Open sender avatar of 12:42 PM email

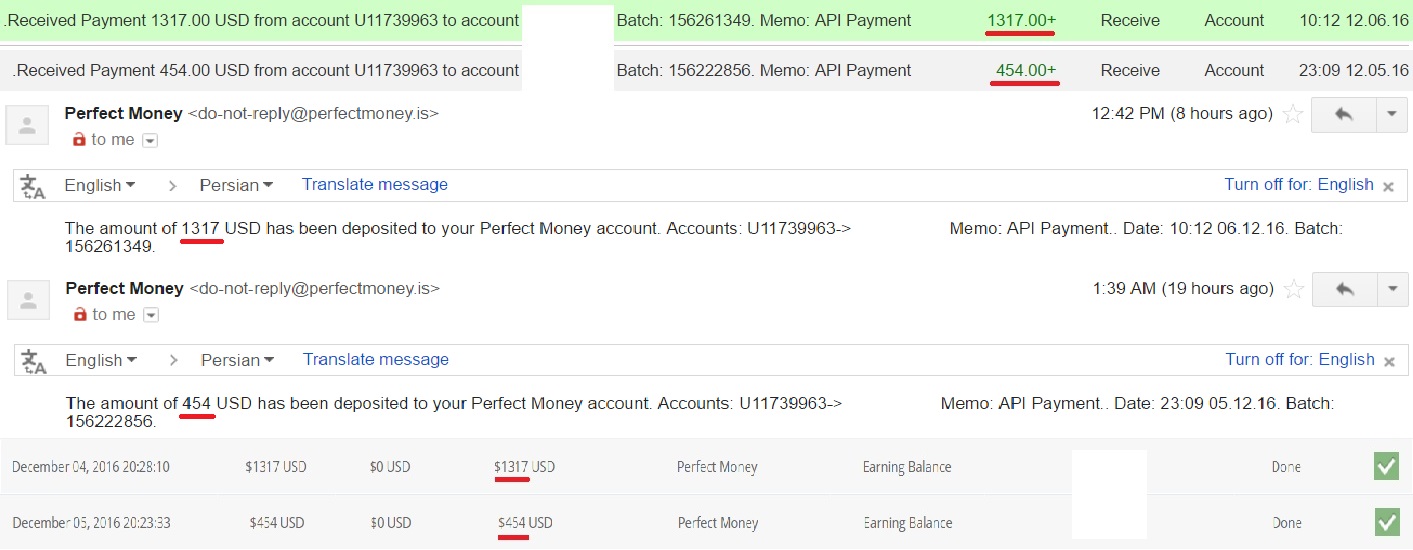28,126
